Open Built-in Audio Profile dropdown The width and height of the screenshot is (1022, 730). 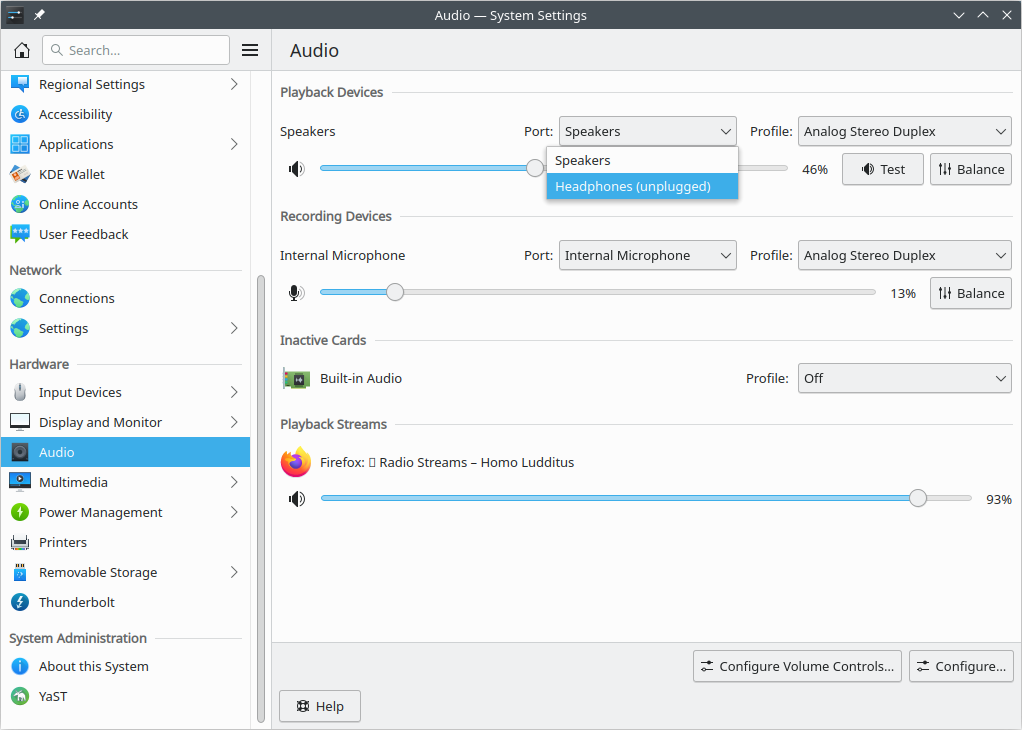[904, 378]
